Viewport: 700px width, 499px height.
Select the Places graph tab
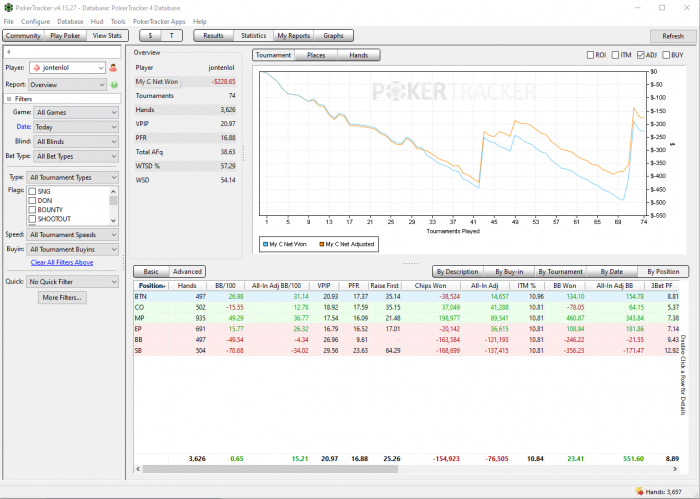tap(316, 55)
